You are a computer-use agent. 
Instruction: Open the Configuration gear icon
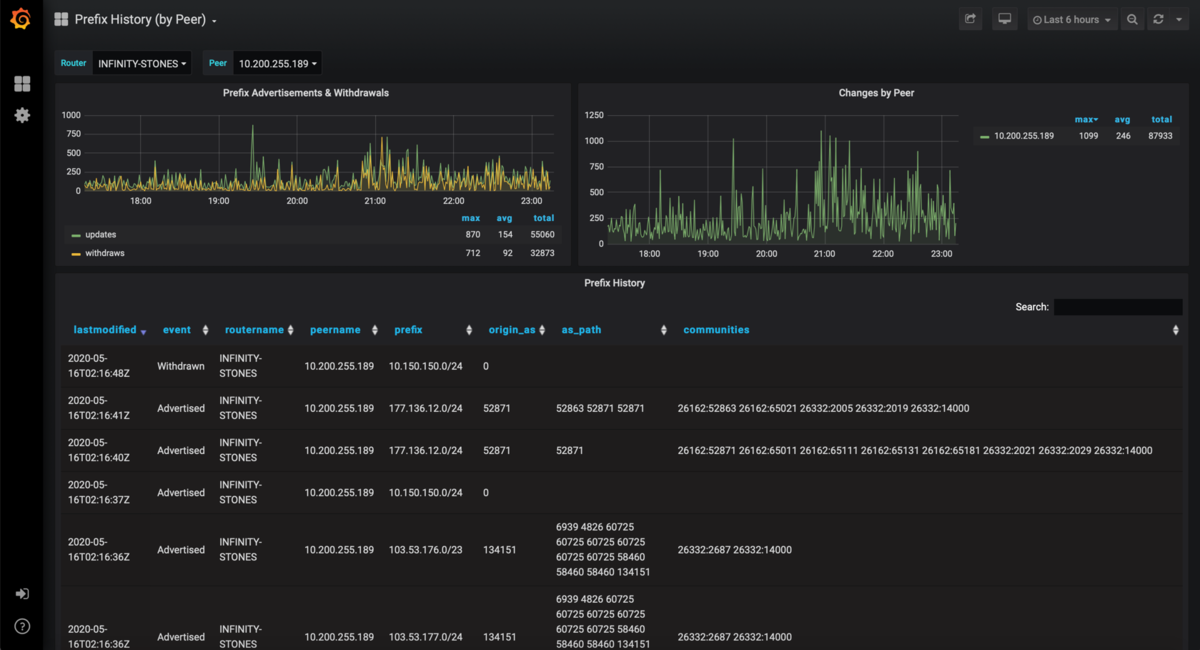(21, 115)
